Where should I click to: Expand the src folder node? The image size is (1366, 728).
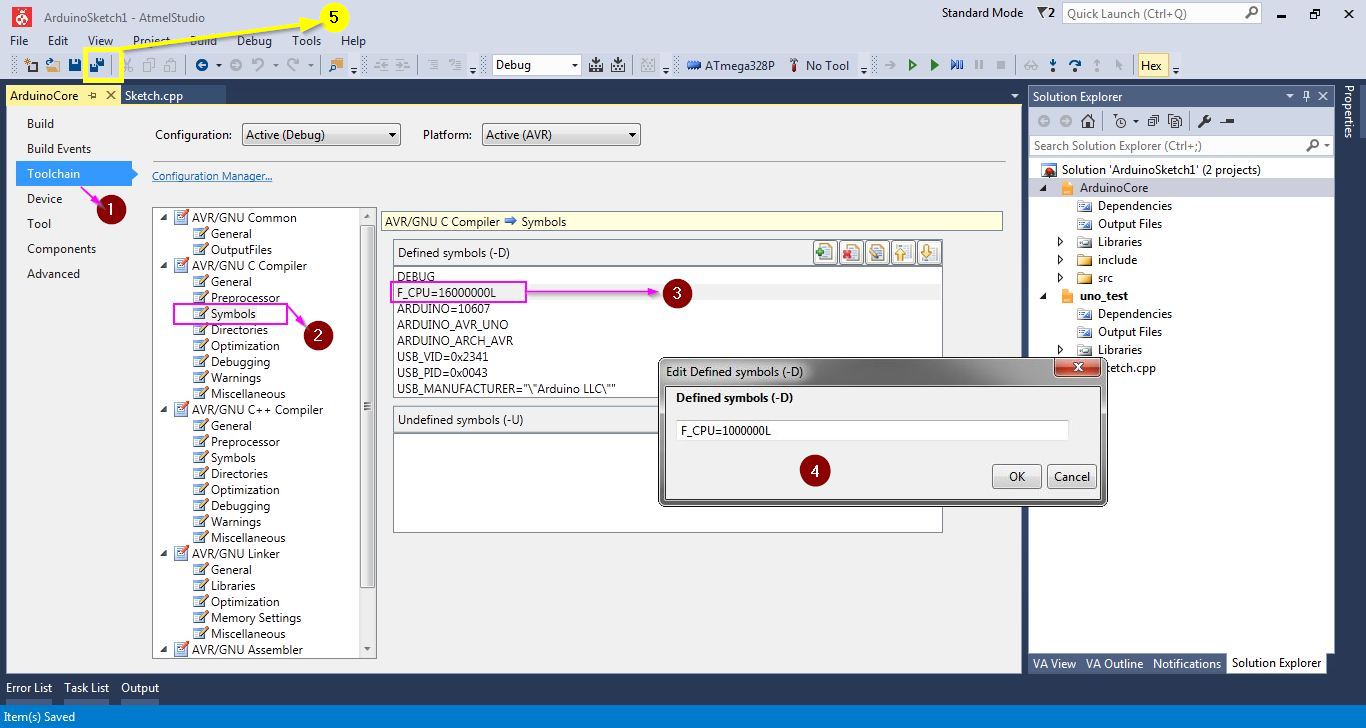1061,277
